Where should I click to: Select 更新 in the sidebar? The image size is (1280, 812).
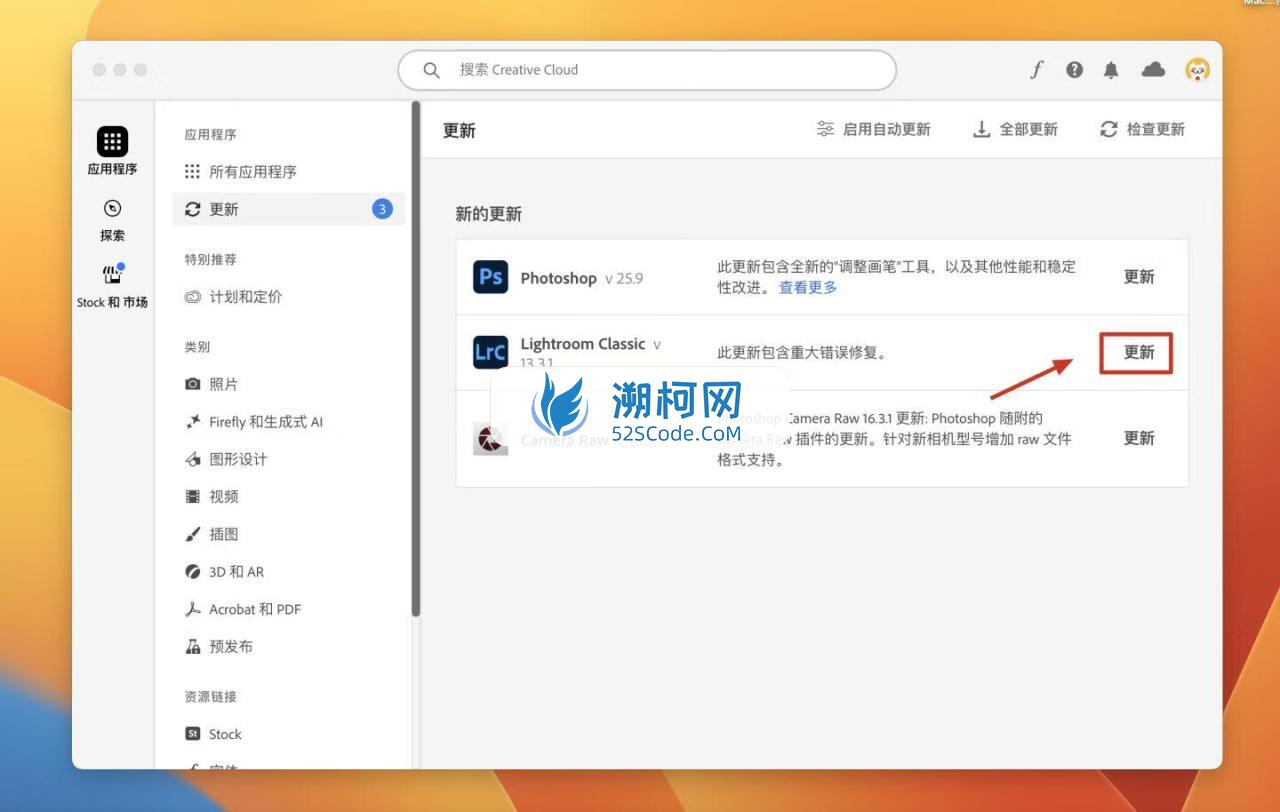(288, 209)
